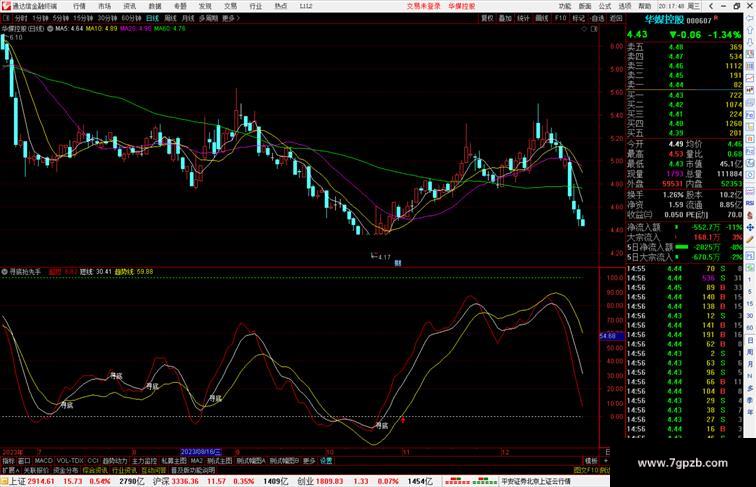This screenshot has width=756, height=487.
Task: Click the left arrow icon in right sidebar
Action: [x=750, y=18]
